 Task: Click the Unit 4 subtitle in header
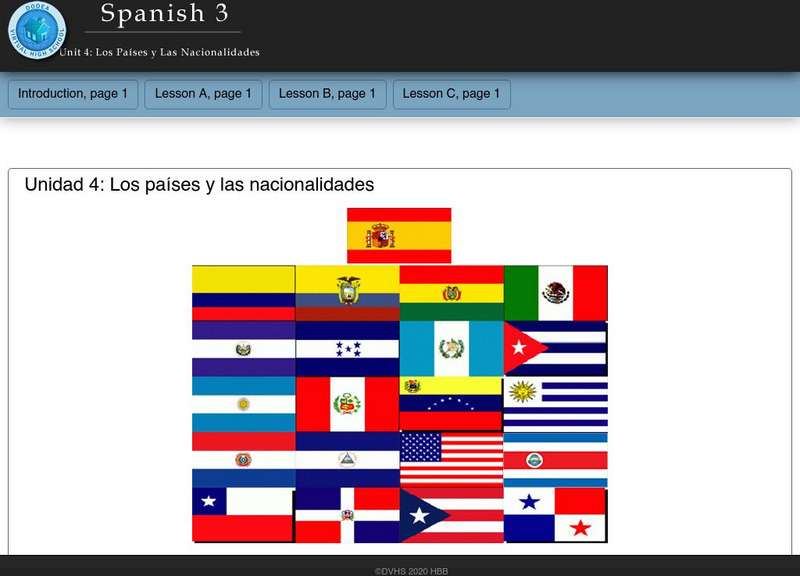click(x=159, y=52)
